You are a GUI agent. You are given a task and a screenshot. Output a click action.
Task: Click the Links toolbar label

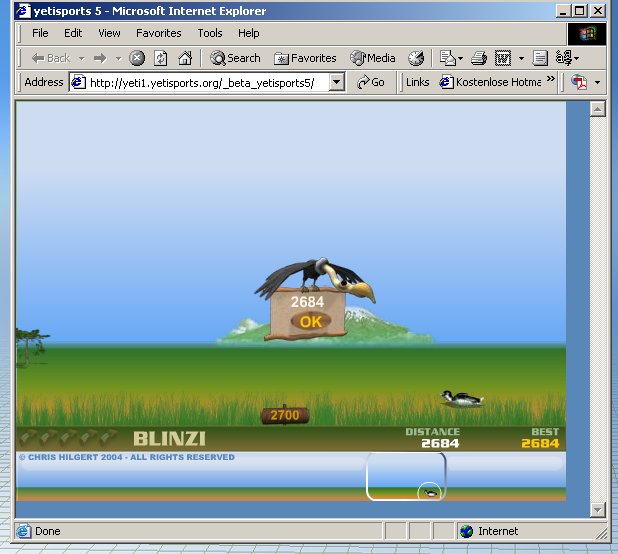(417, 82)
